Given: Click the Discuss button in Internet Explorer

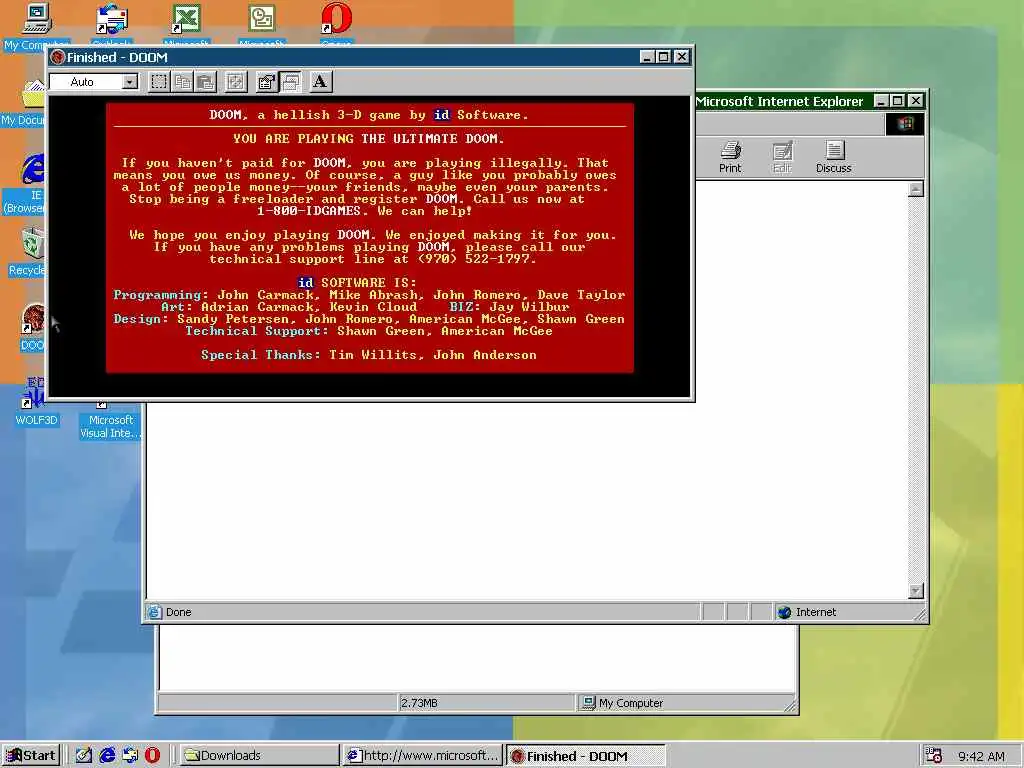Looking at the screenshot, I should point(833,157).
